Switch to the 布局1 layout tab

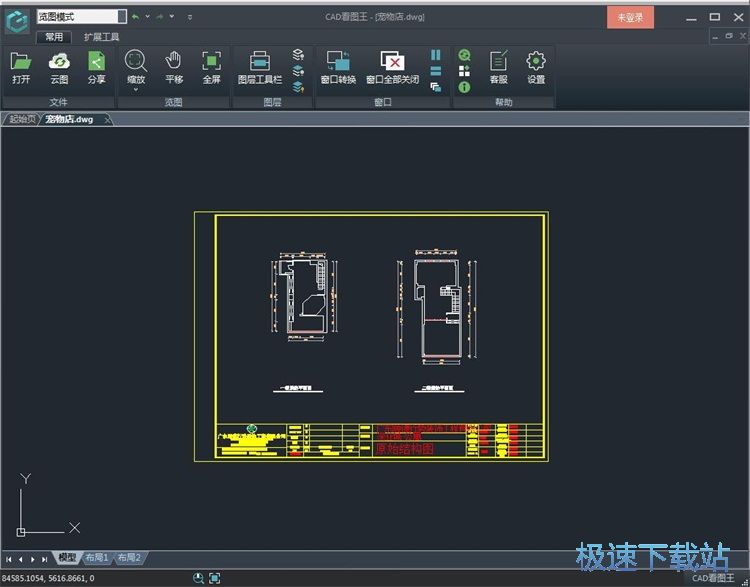[97, 558]
